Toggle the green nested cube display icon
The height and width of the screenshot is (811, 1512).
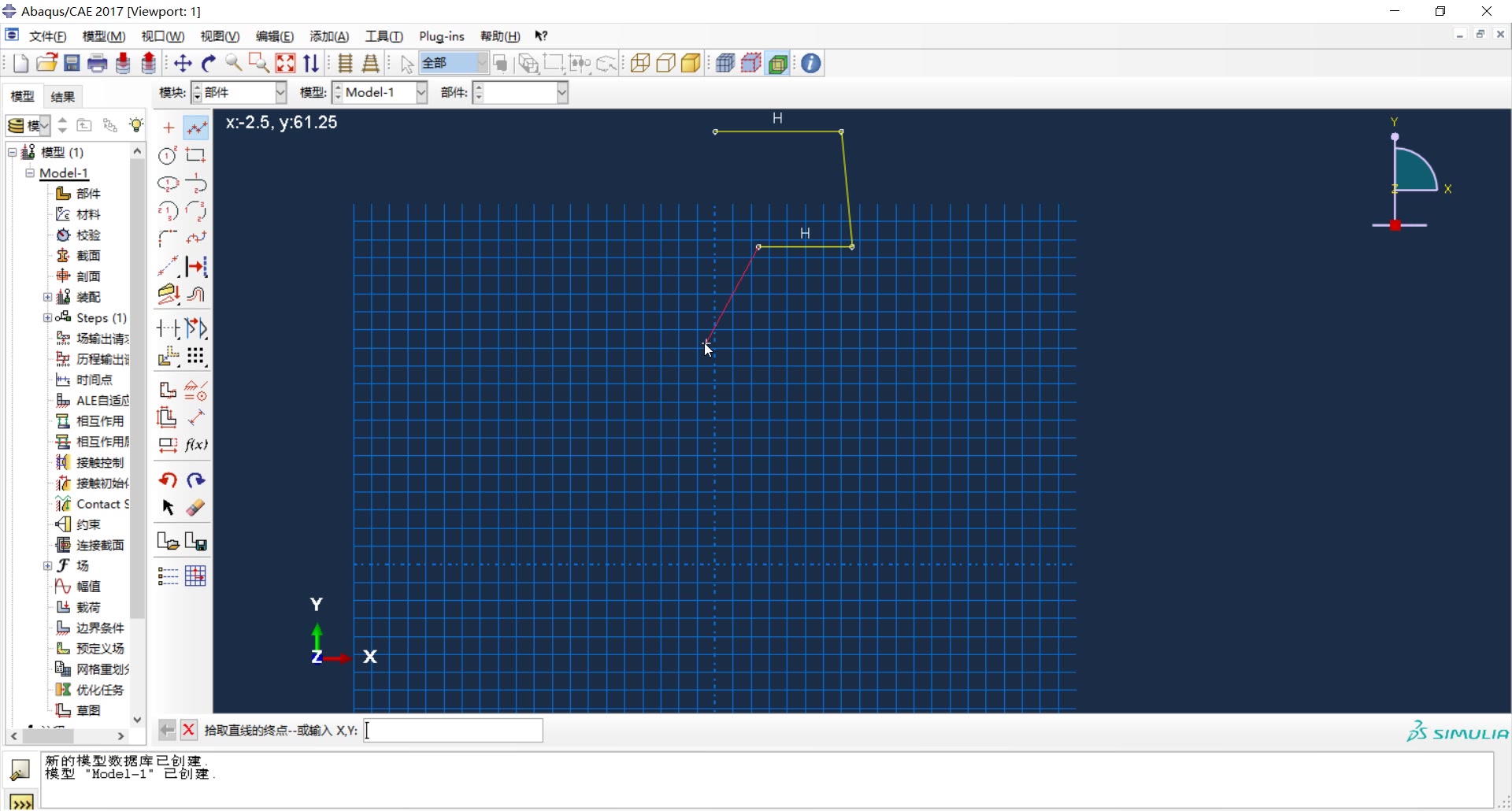tap(778, 64)
